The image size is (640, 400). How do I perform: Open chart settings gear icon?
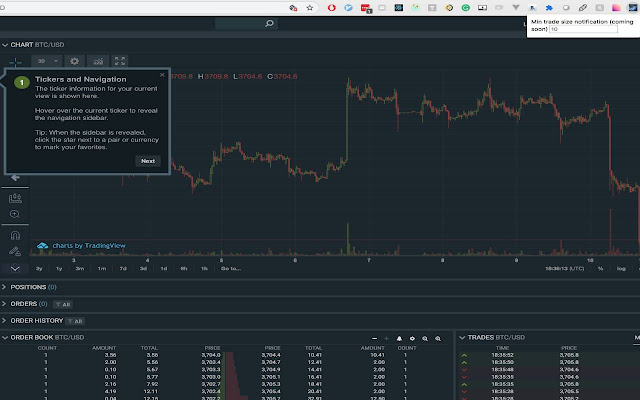(x=74, y=61)
